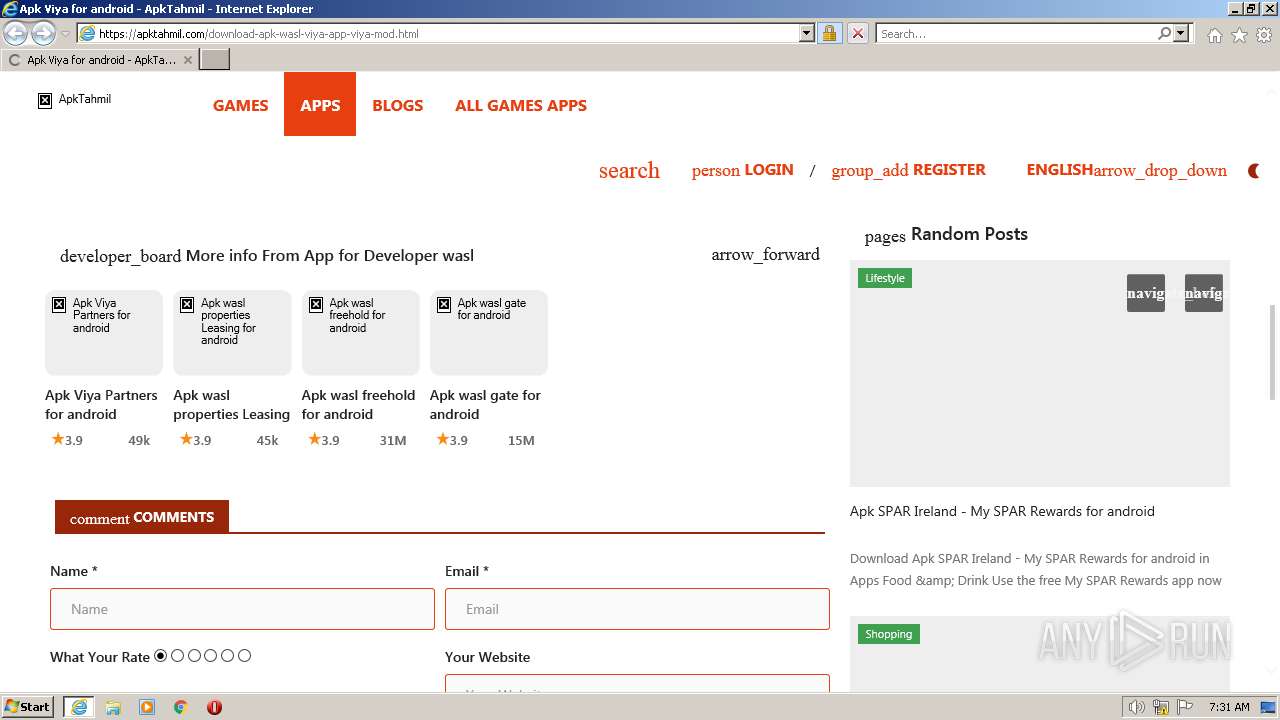Click the first navigate button on Random Posts slider

tap(1146, 293)
